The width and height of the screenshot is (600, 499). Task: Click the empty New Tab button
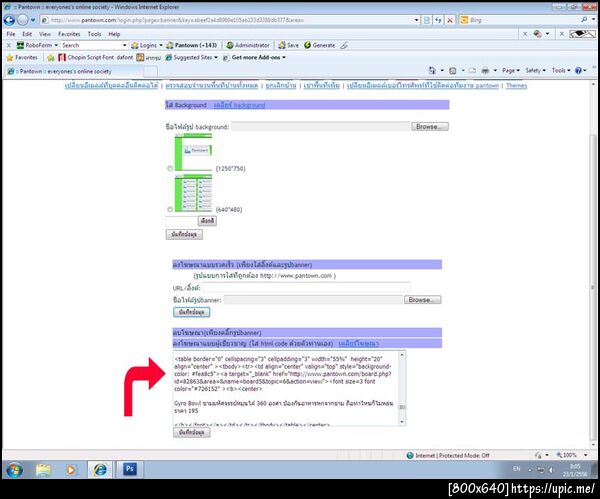click(150, 71)
